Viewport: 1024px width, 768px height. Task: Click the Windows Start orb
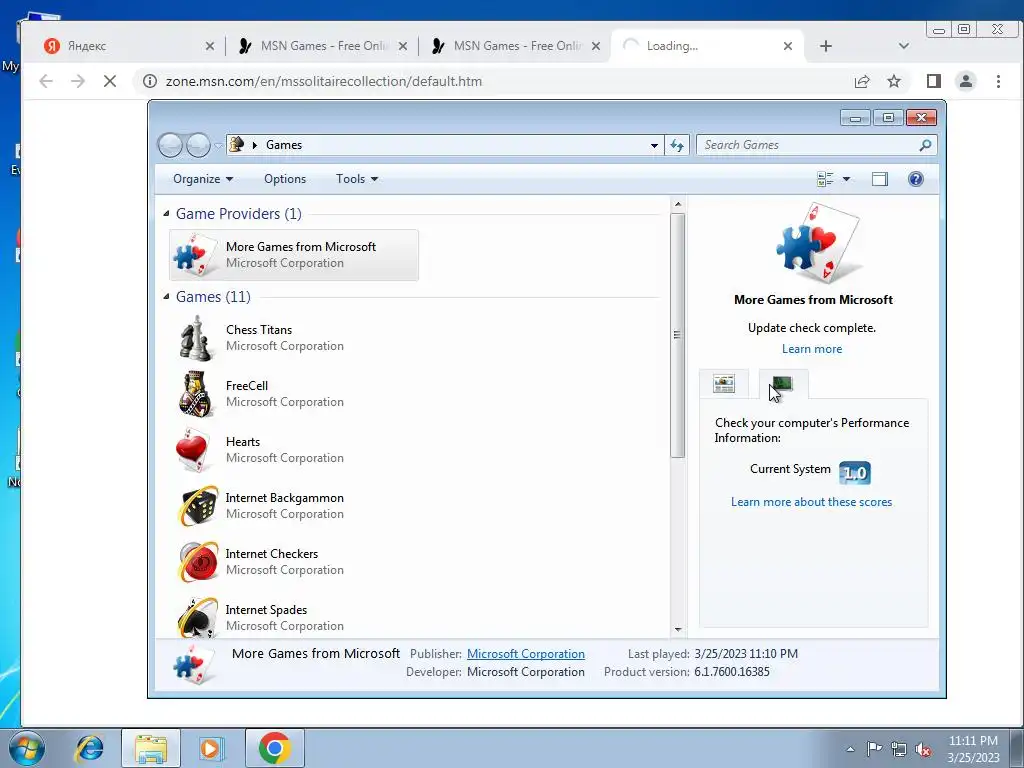27,748
